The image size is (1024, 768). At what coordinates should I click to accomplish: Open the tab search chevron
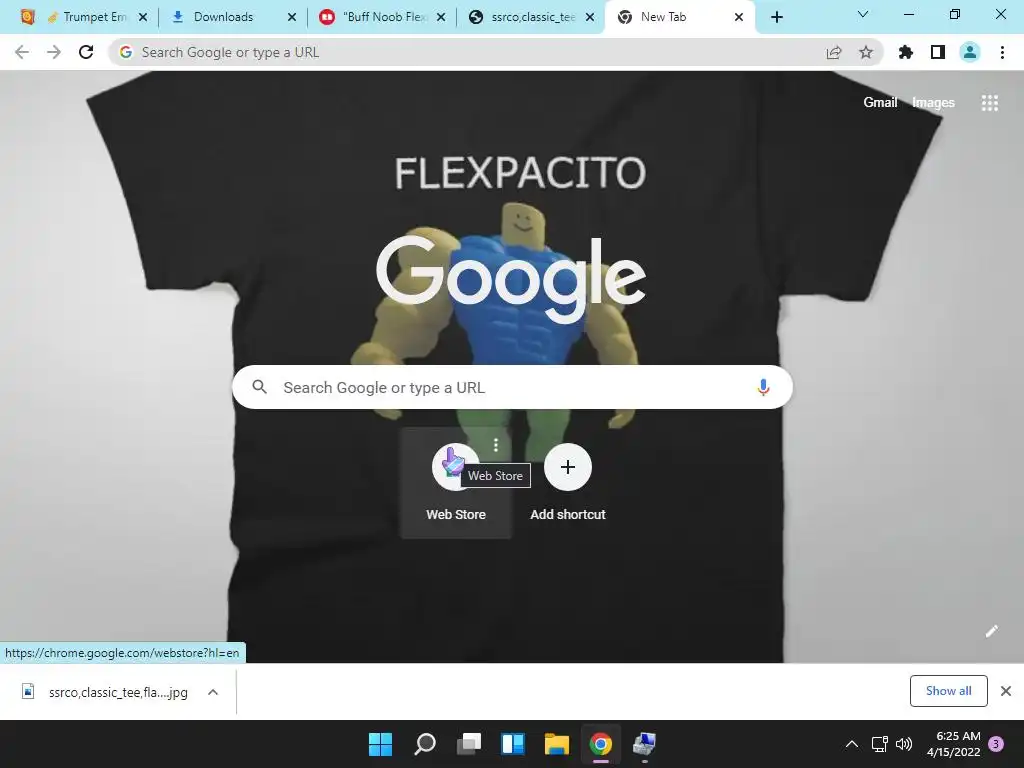(863, 14)
